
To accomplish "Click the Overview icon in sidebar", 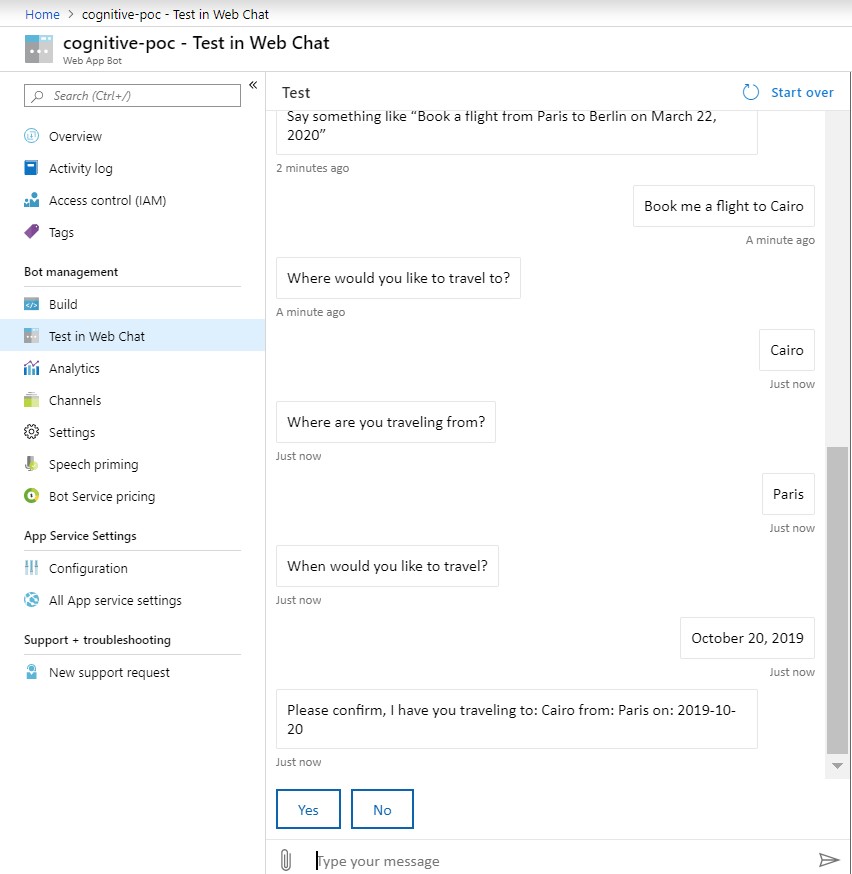I will coord(31,137).
